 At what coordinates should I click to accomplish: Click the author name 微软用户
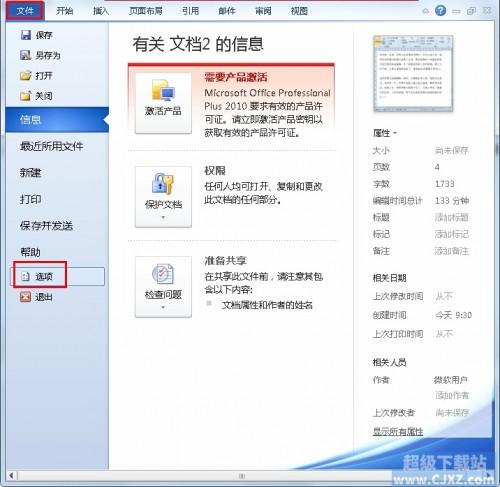[x=451, y=380]
